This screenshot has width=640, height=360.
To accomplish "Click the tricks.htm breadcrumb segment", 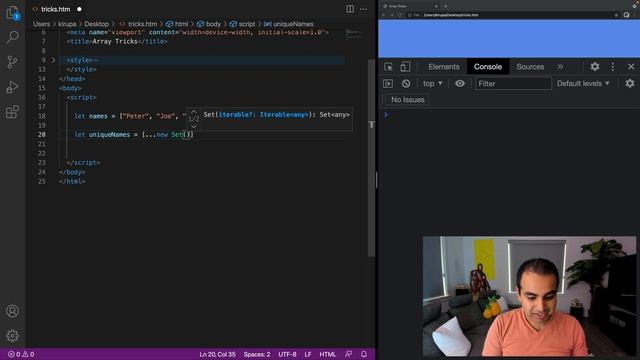I will click(x=138, y=24).
